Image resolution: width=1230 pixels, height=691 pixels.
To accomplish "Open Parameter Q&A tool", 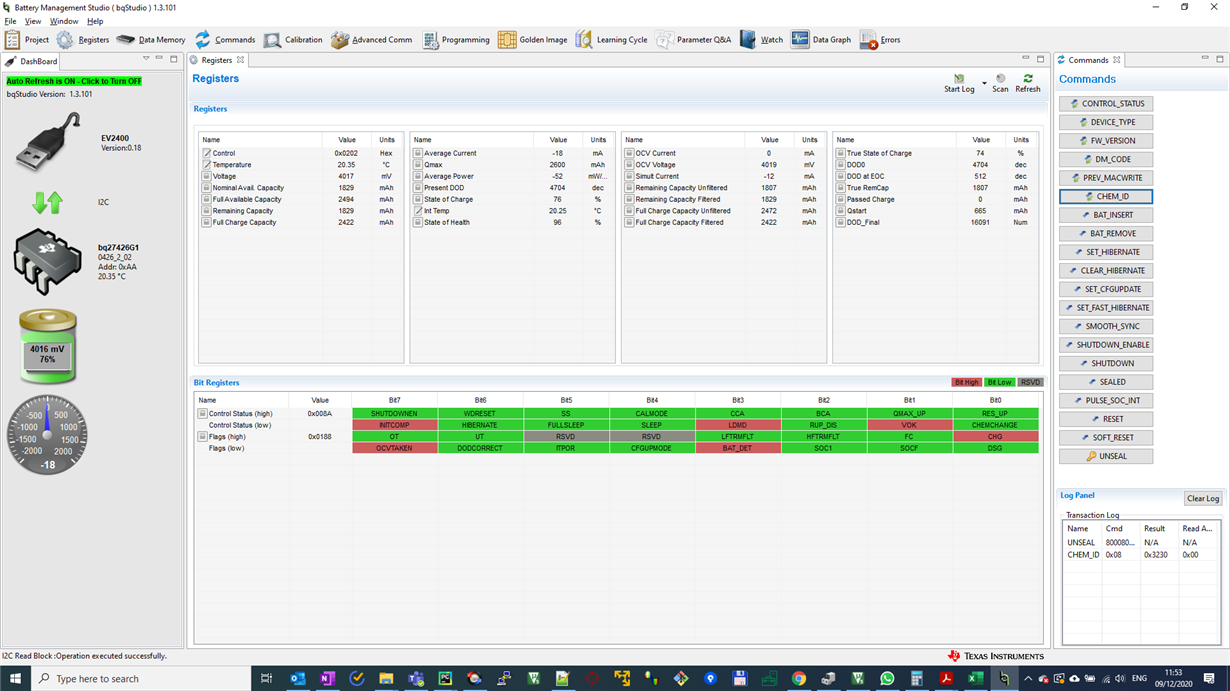I will pyautogui.click(x=694, y=40).
